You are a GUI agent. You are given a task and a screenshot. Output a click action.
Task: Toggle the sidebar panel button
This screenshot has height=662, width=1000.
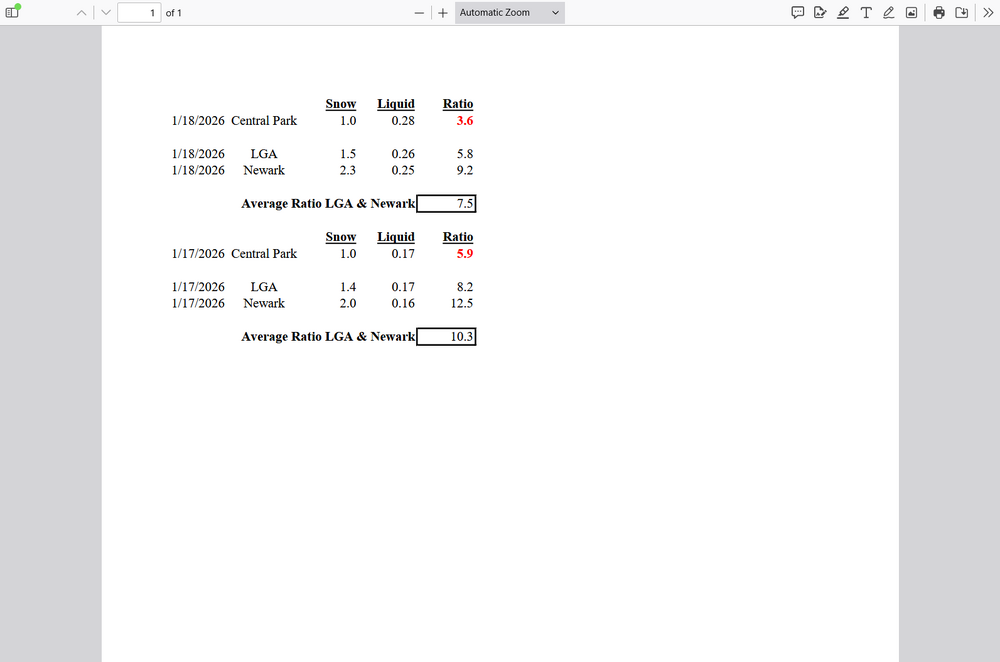tap(13, 12)
